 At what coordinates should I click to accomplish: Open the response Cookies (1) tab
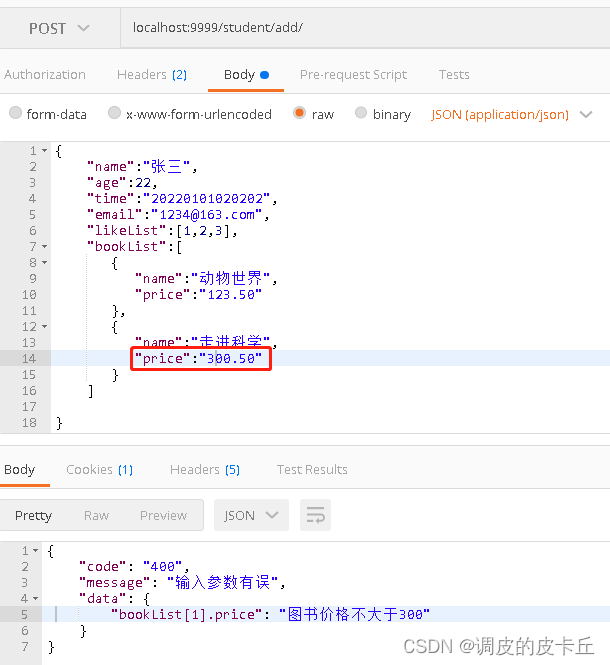(100, 469)
